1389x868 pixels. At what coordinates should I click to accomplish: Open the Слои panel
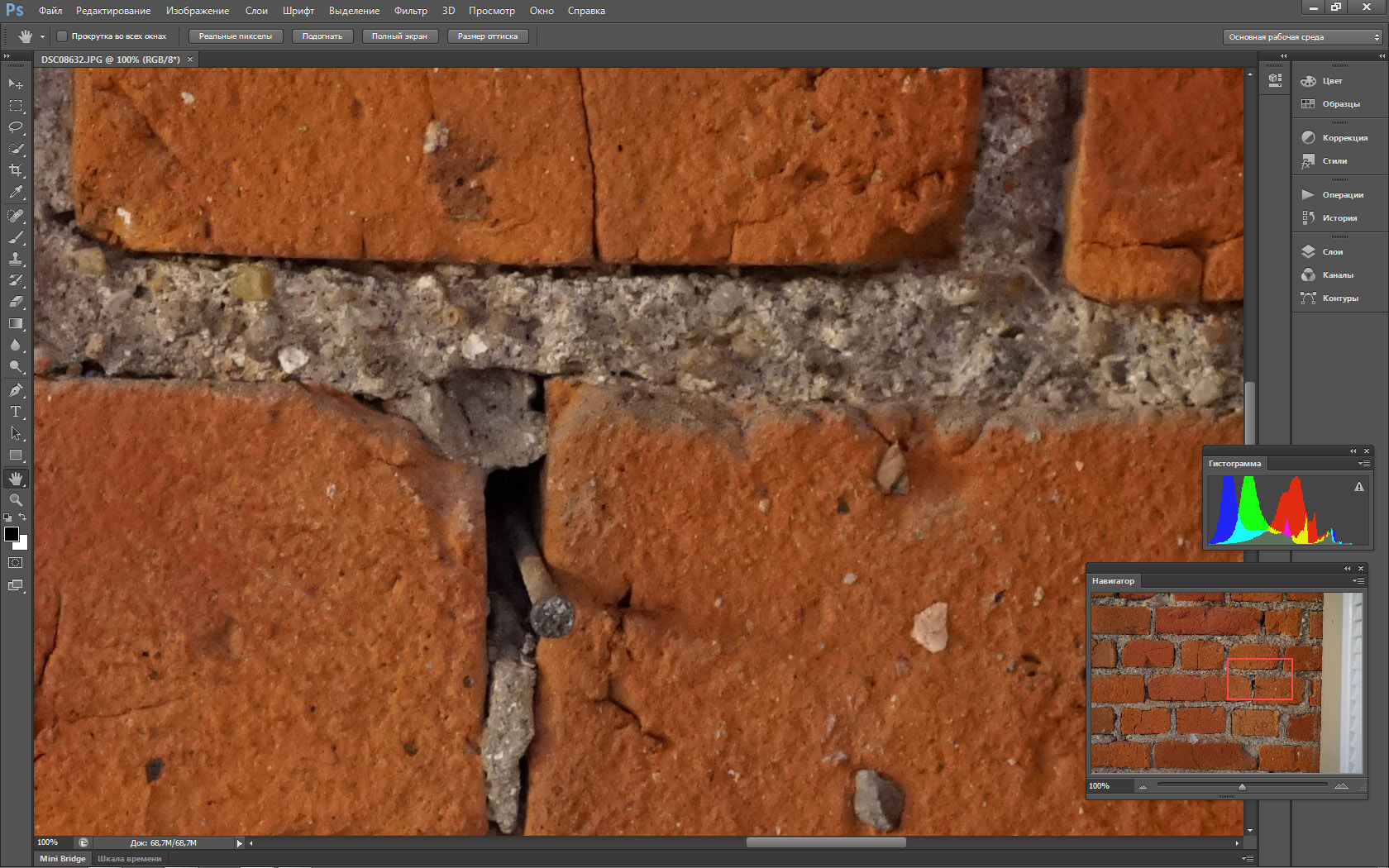[x=1332, y=251]
